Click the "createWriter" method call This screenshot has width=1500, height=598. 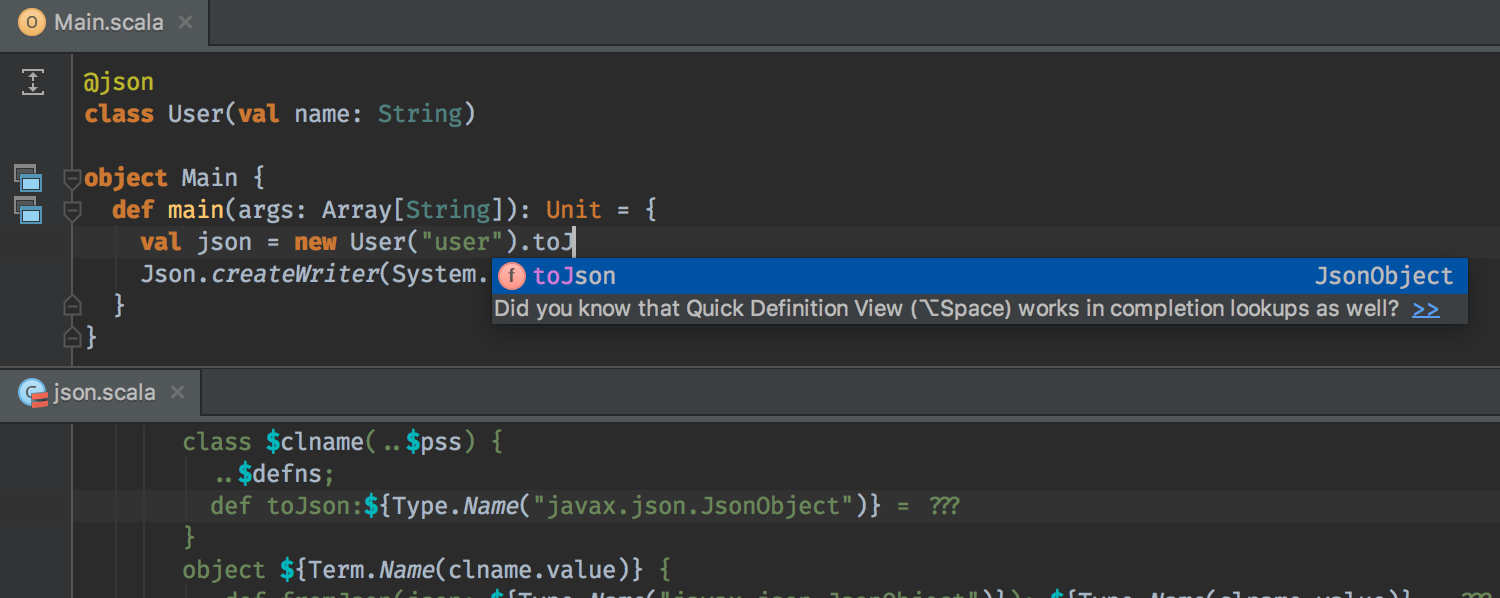(x=294, y=274)
